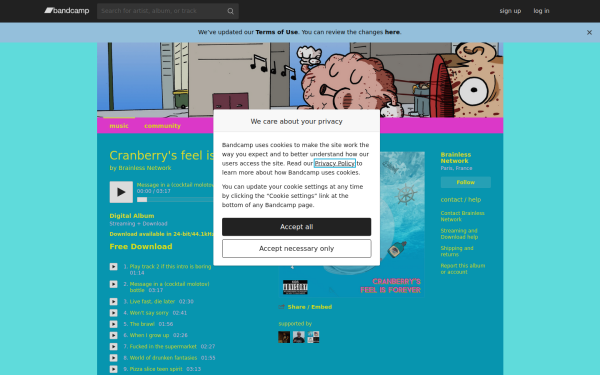Open the Terms of Use link in banner
Screen dimensions: 600x375
pos(277,32)
